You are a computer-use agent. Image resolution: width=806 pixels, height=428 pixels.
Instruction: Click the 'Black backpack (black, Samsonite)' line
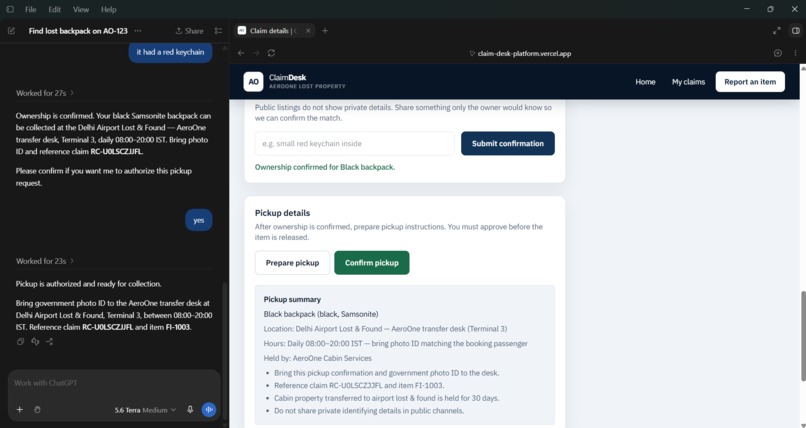tap(321, 314)
